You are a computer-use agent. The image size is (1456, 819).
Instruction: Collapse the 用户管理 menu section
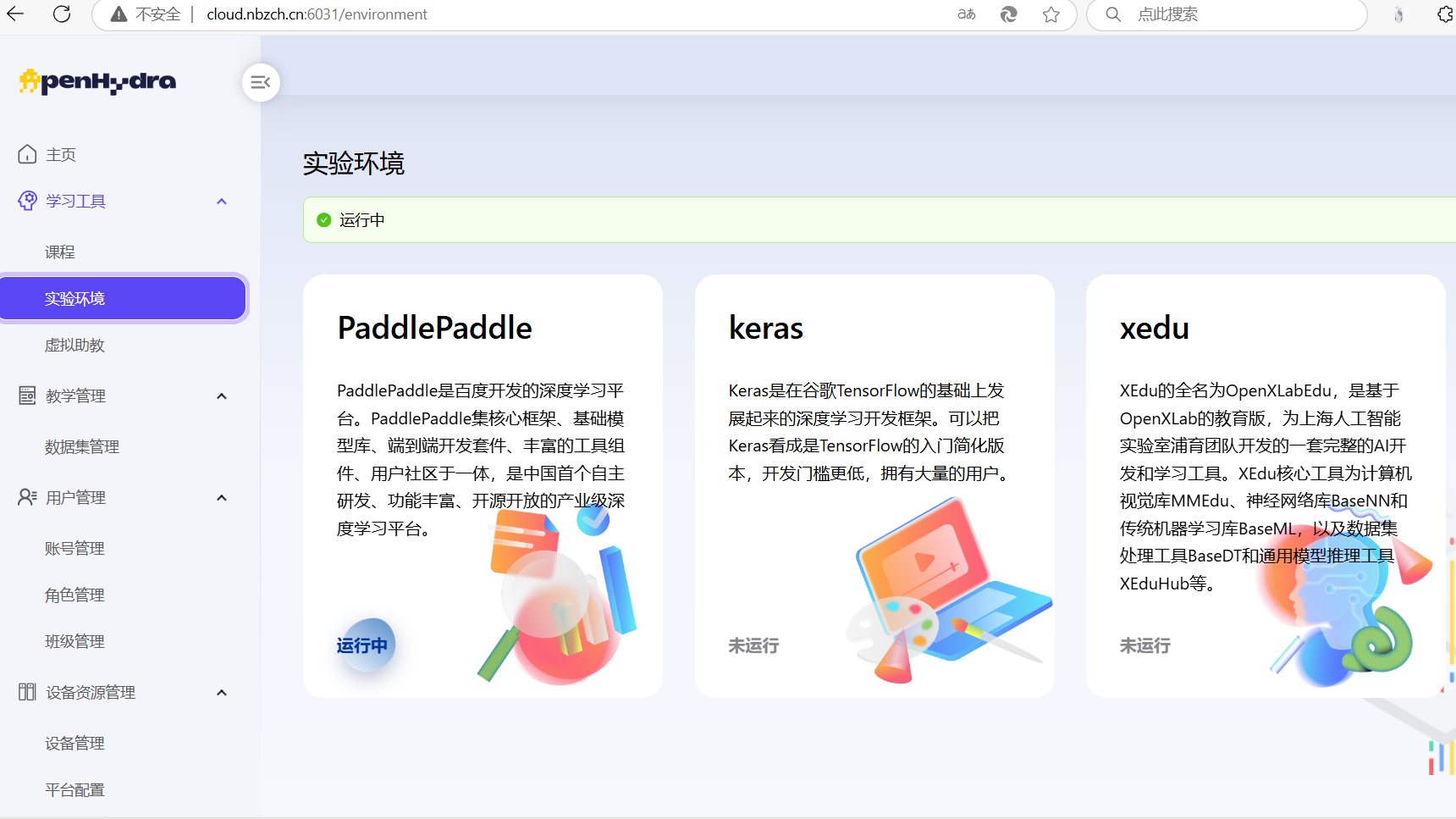pos(222,498)
